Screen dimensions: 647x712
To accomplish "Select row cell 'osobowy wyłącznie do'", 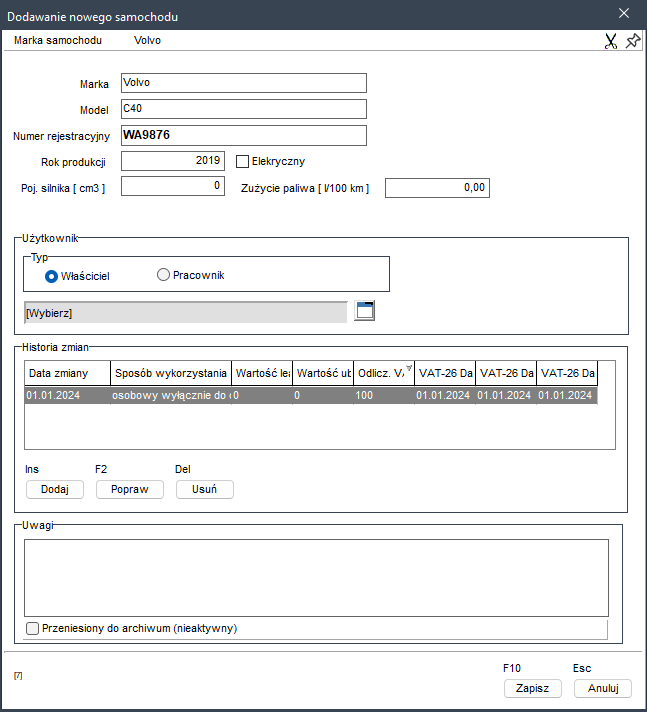I will 171,396.
